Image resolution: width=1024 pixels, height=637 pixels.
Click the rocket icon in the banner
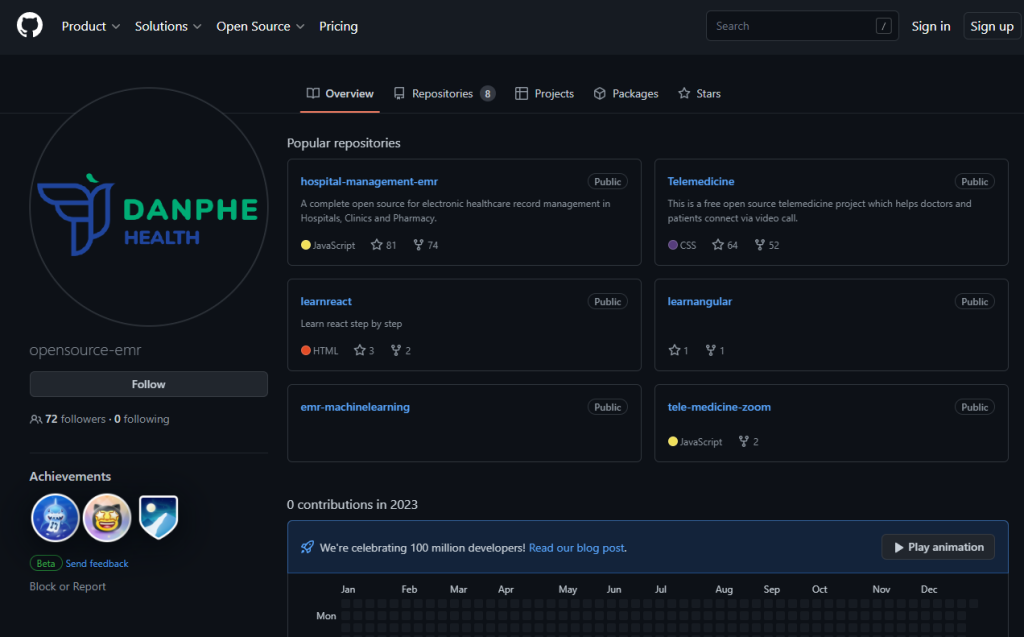coord(307,547)
